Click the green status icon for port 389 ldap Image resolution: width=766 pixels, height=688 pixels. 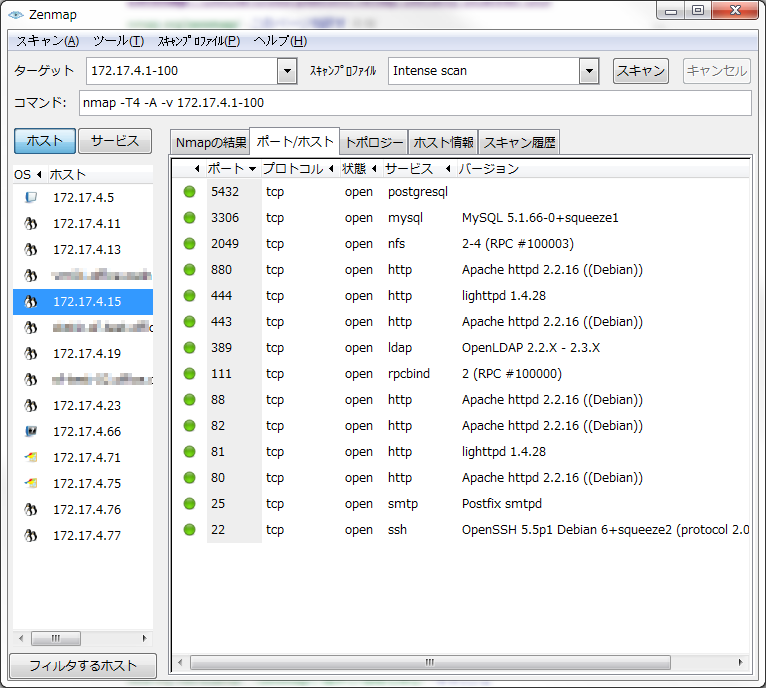point(190,347)
